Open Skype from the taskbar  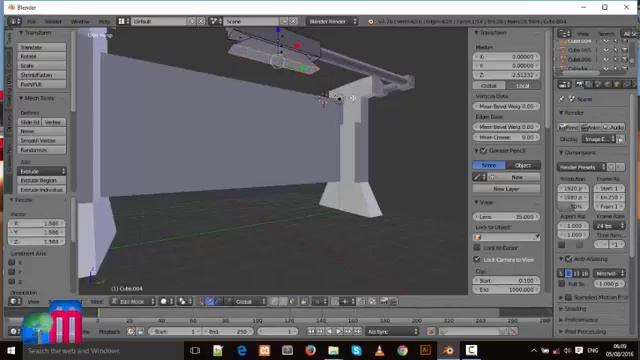[356, 350]
